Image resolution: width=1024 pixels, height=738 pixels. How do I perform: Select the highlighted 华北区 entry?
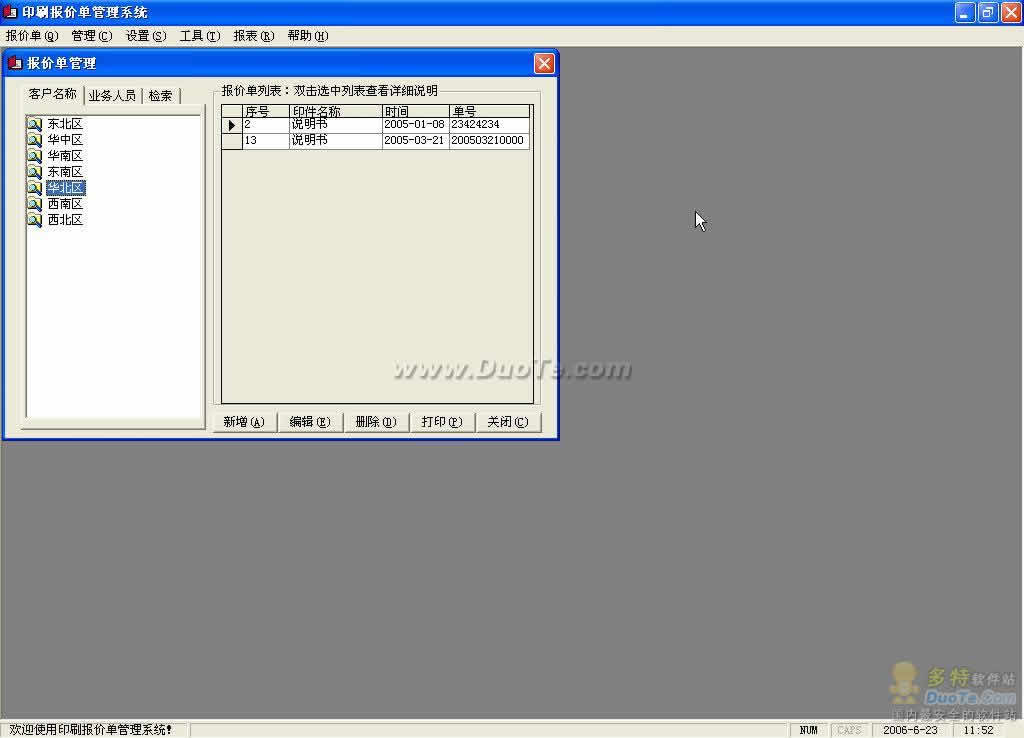tap(65, 187)
